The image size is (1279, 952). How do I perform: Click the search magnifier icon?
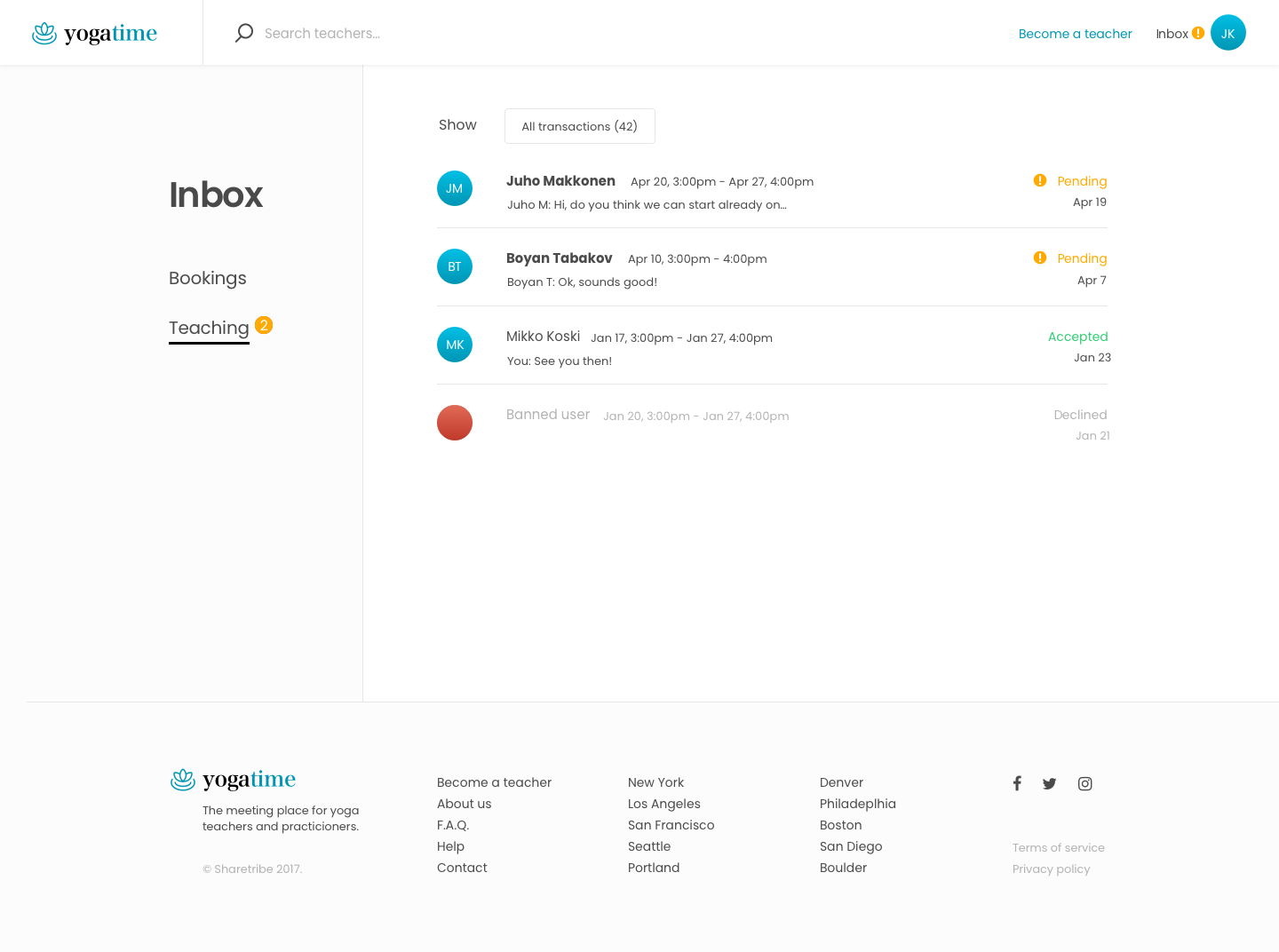[243, 32]
